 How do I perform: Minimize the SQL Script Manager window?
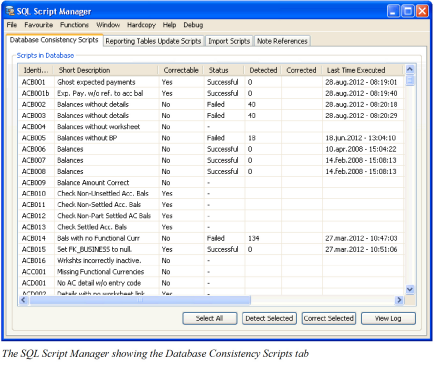393,11
